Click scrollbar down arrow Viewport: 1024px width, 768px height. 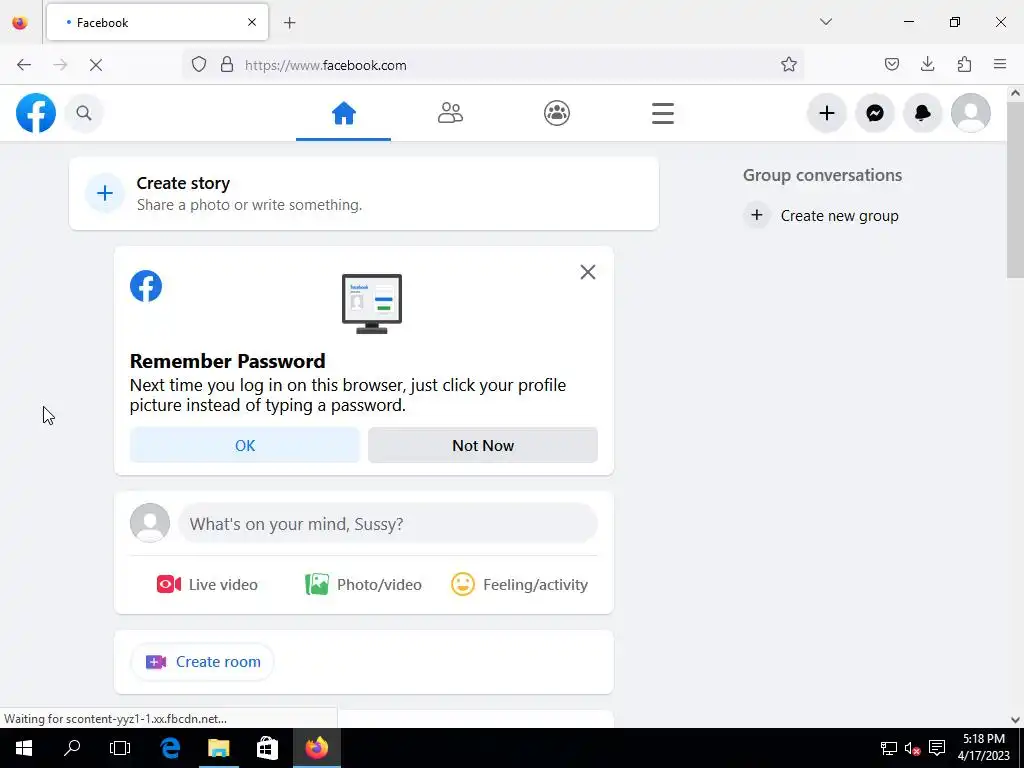pos(1015,720)
